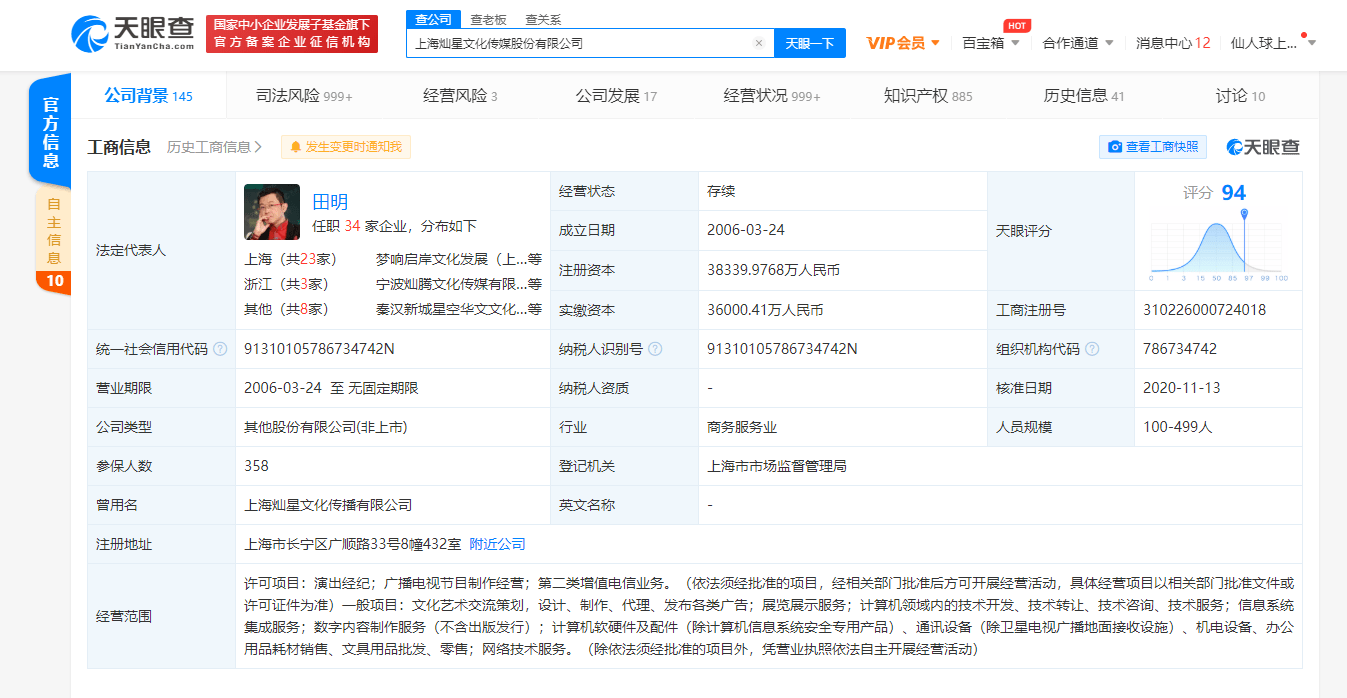Click the 发生变更时通知我 button
The width and height of the screenshot is (1347, 698).
(346, 147)
